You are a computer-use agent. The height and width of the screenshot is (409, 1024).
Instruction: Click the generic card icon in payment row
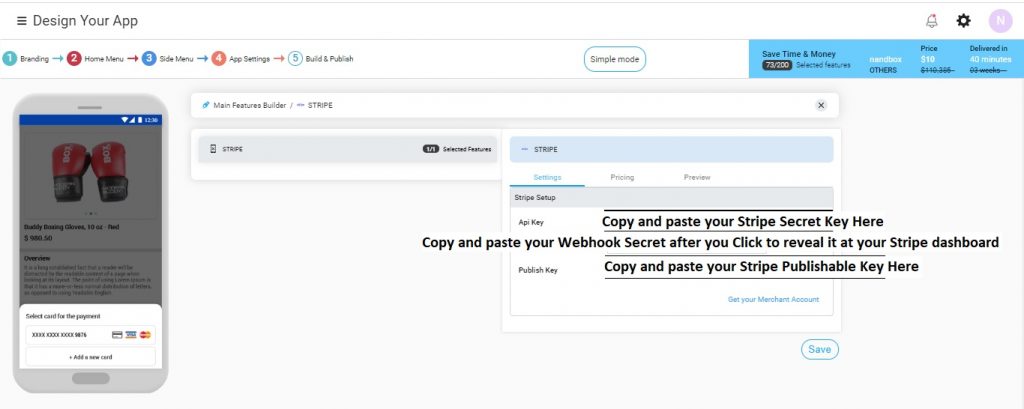tap(118, 335)
